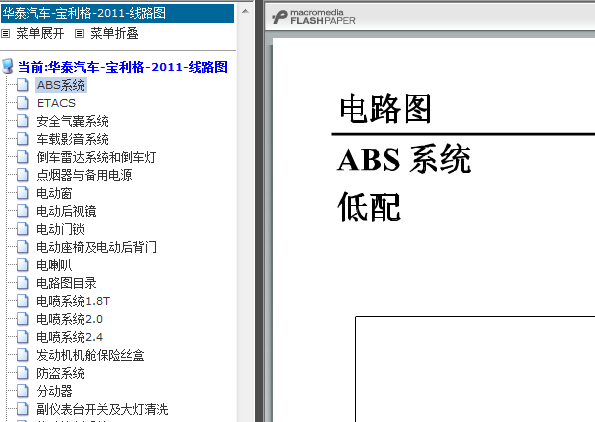Click the page icon beside 点烟器与备用电源
Screen dimensions: 595x422
pyautogui.click(x=23, y=175)
